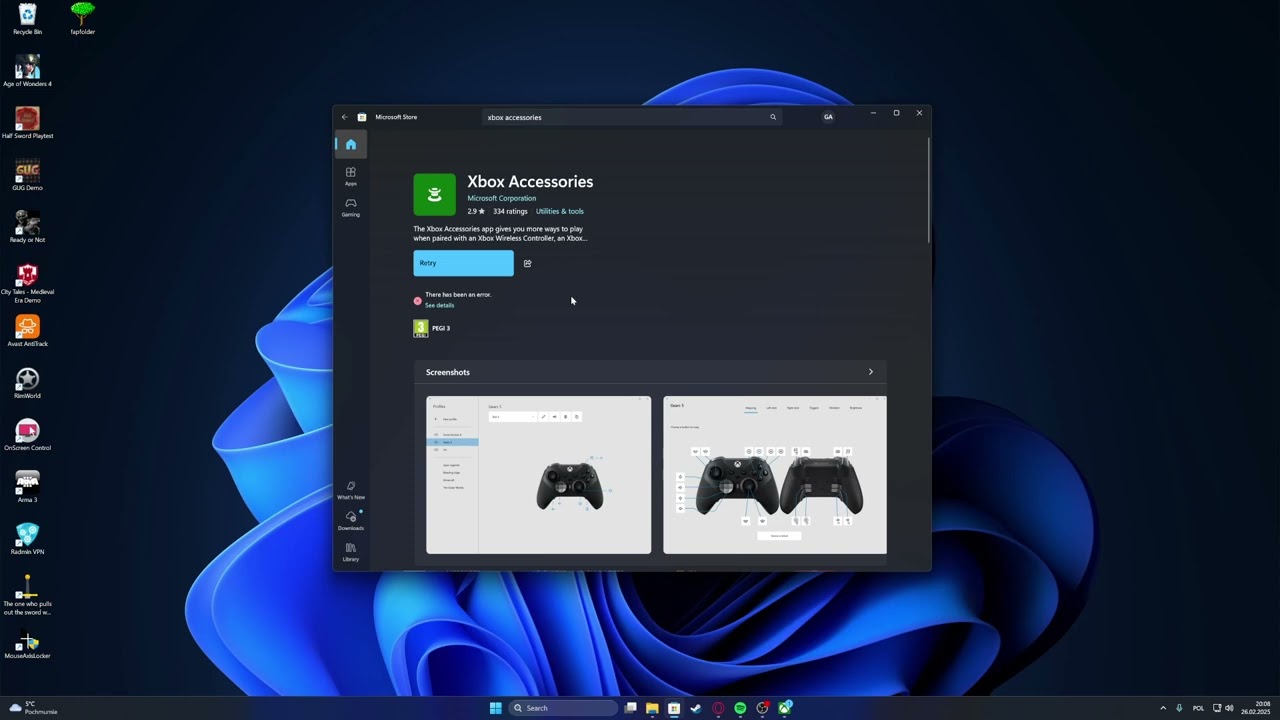The width and height of the screenshot is (1280, 720).
Task: Select Age of Wonders 4 desktop icon
Action: pos(27,71)
